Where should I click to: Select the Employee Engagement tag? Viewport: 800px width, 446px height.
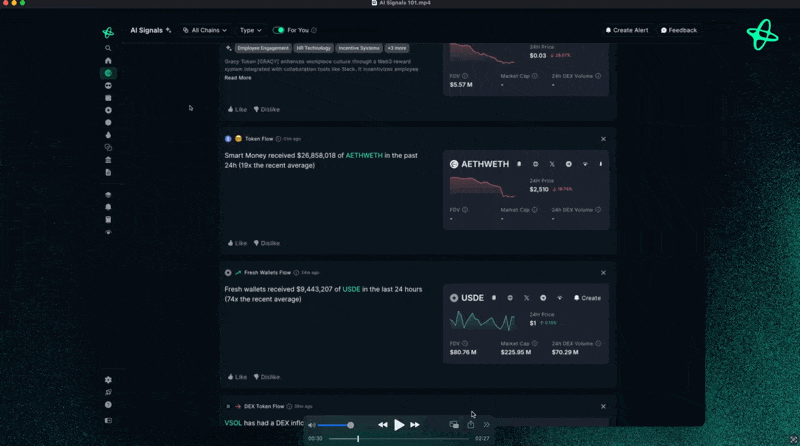tap(263, 48)
